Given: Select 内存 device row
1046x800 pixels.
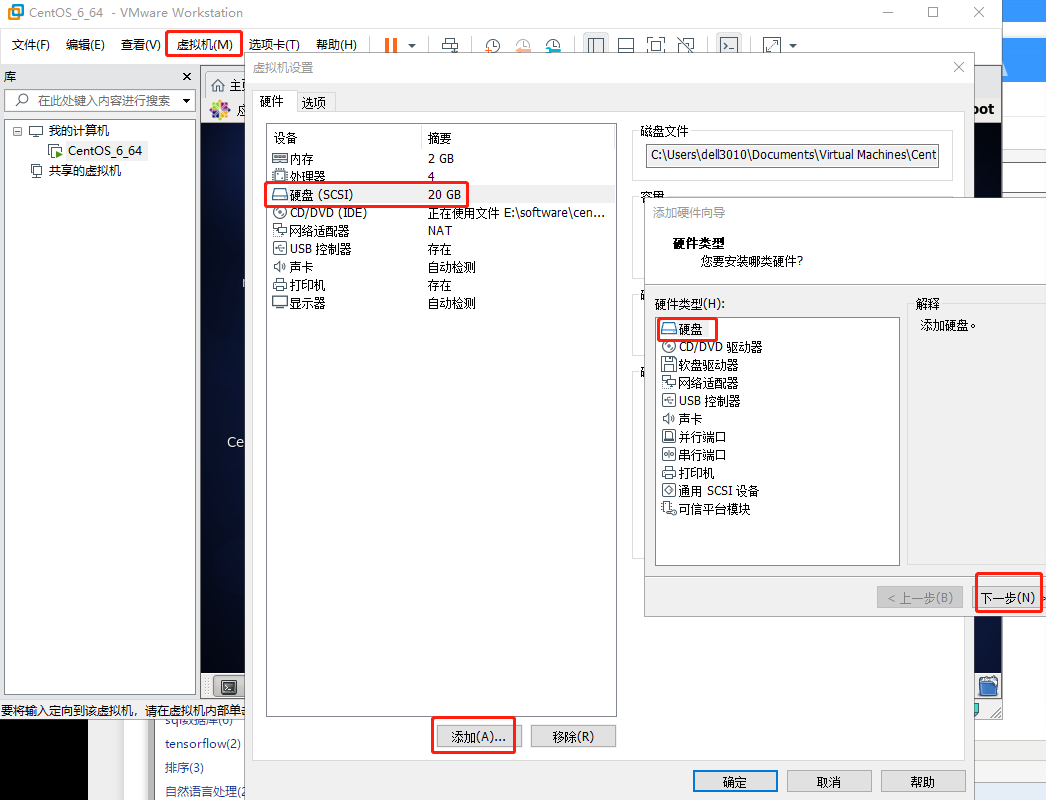Looking at the screenshot, I should click(x=440, y=159).
